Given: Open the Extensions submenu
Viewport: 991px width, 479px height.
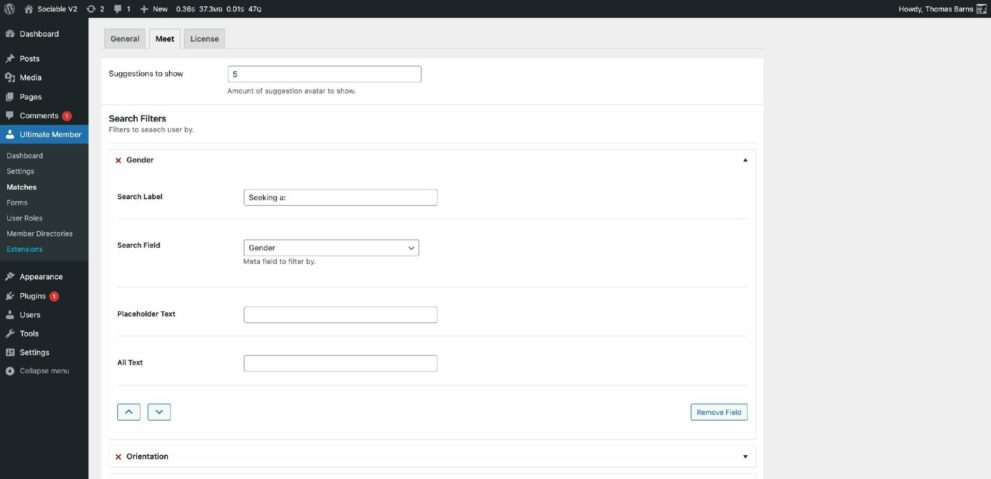Looking at the screenshot, I should pos(25,249).
